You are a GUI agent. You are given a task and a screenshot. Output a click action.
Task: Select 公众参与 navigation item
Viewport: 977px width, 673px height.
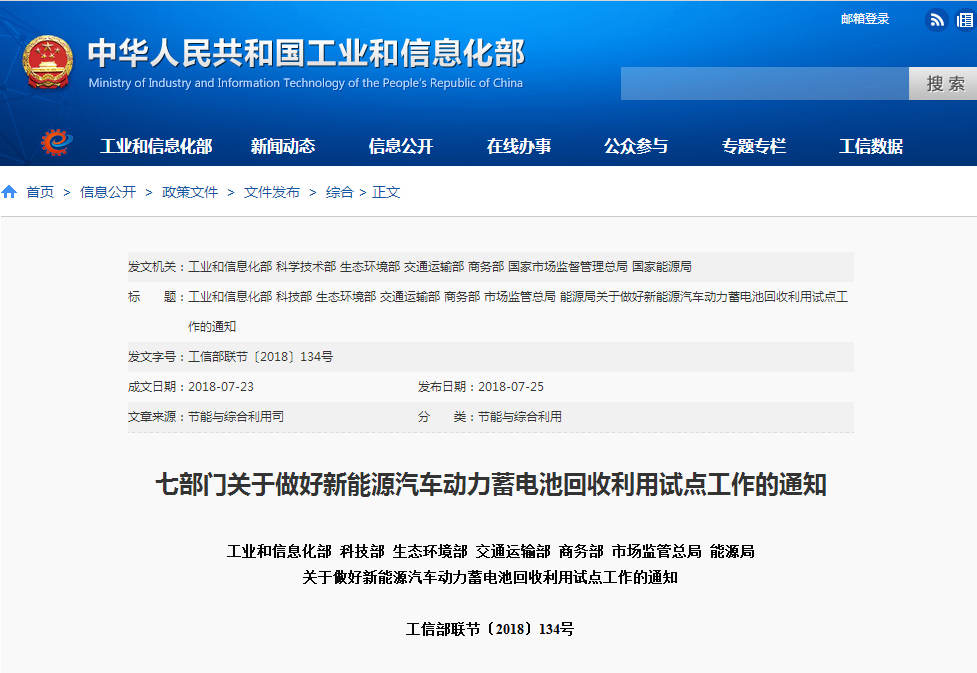pyautogui.click(x=635, y=146)
